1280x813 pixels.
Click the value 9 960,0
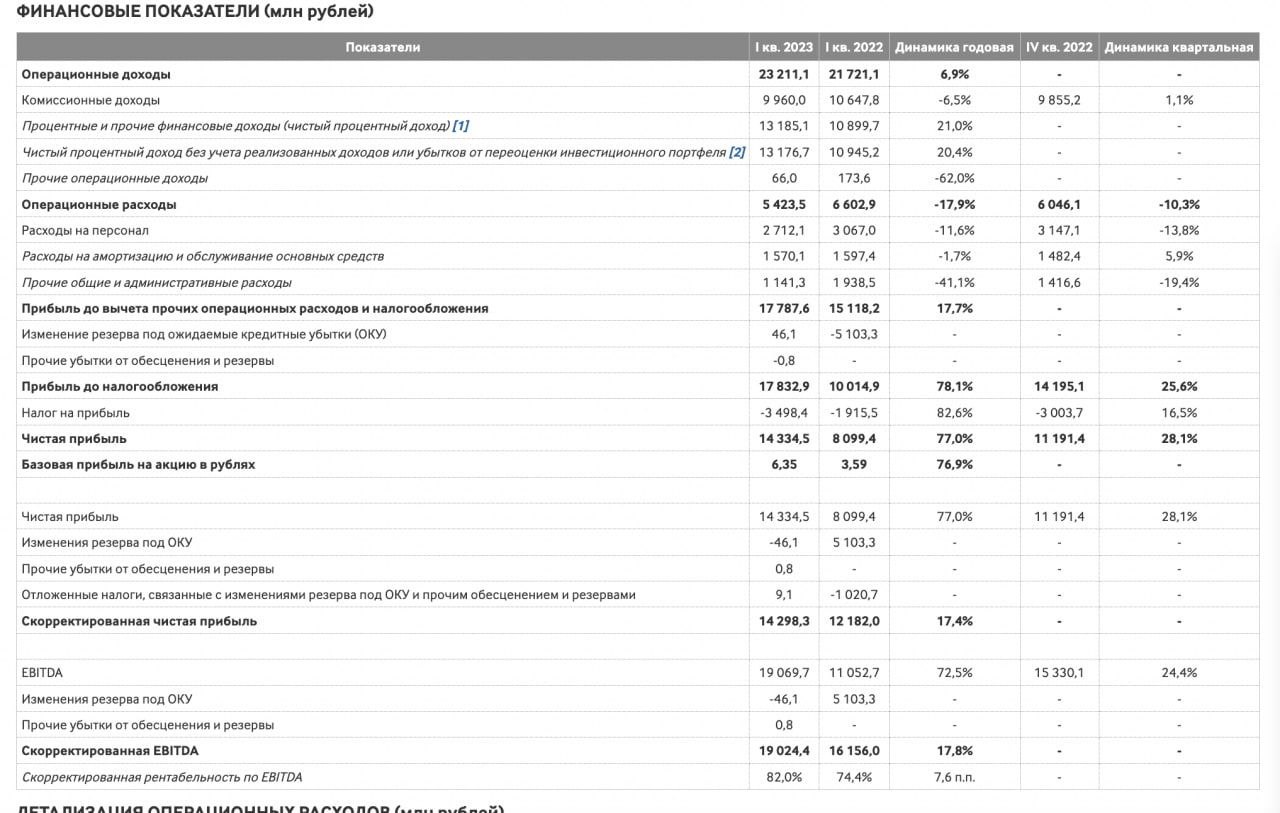[785, 100]
